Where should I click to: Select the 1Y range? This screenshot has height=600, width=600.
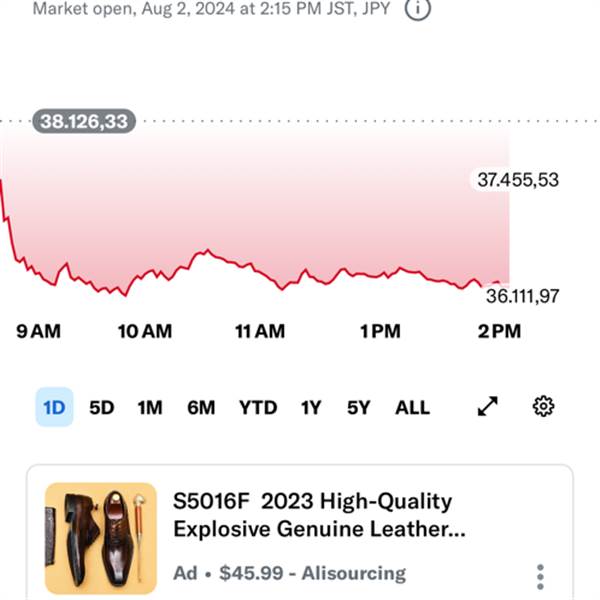(x=311, y=407)
